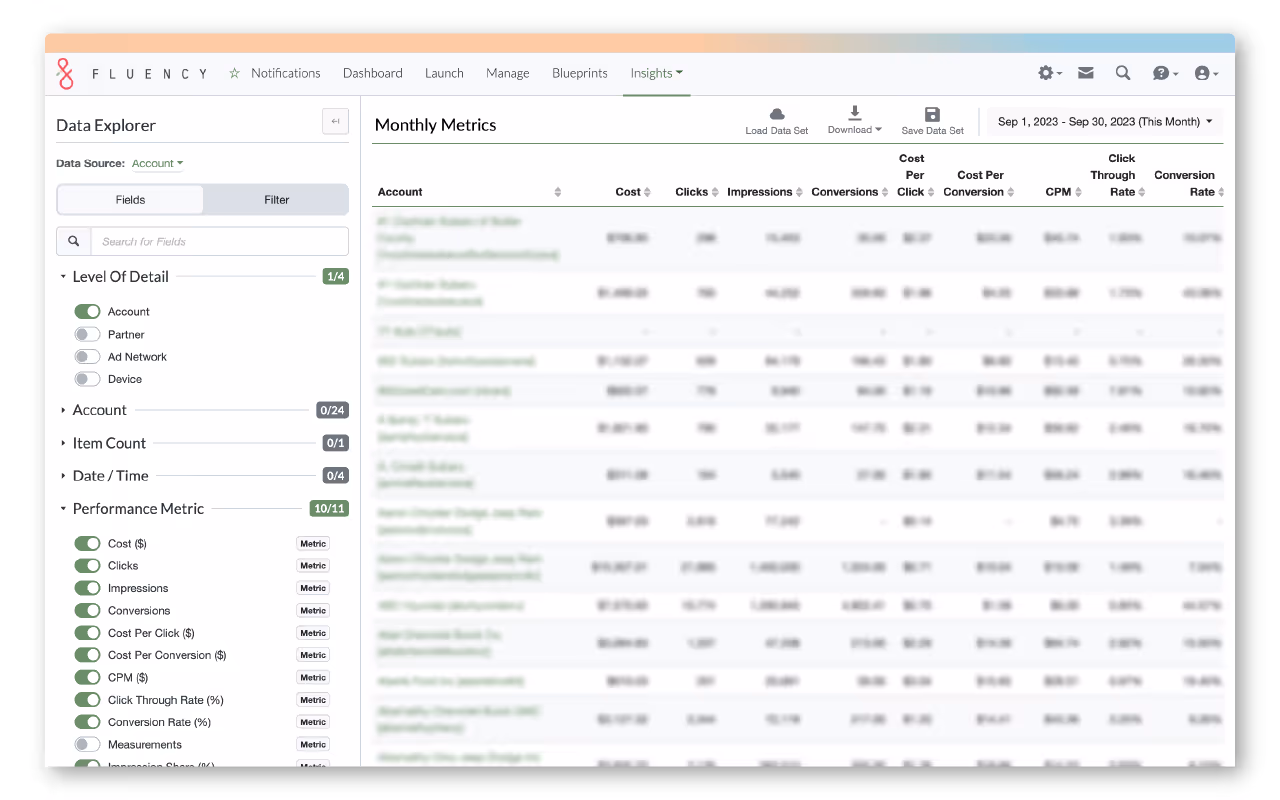Sort by the Impressions column arrows
This screenshot has width=1280, height=800.
point(800,192)
